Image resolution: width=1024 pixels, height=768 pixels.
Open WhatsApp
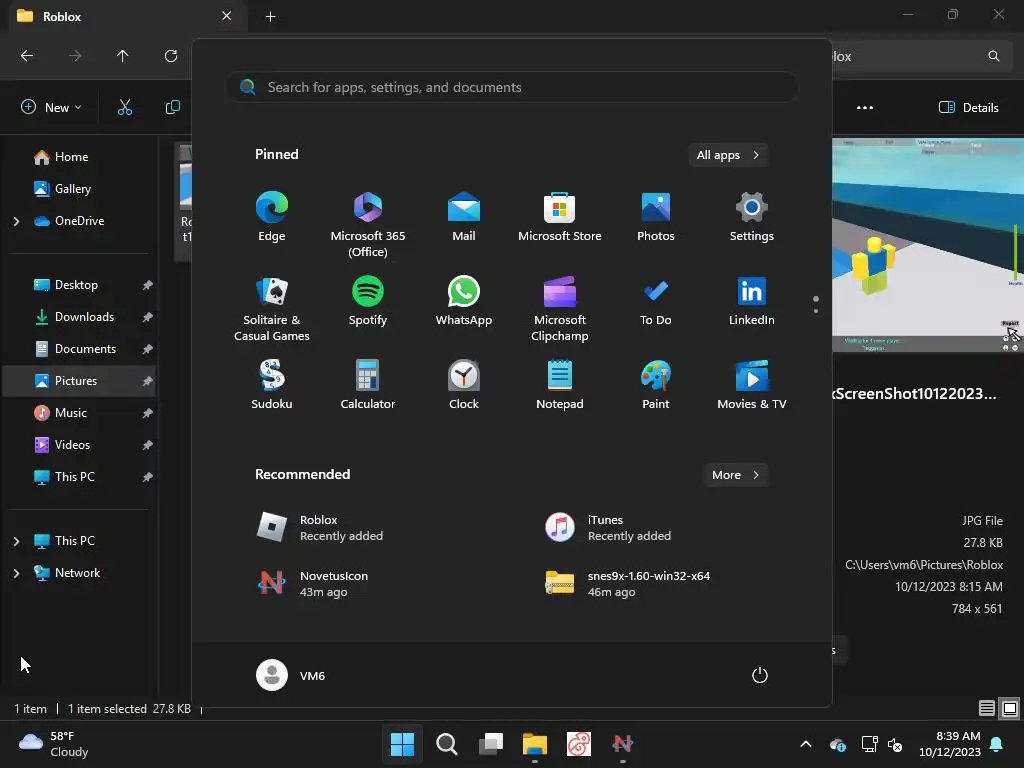coord(464,301)
